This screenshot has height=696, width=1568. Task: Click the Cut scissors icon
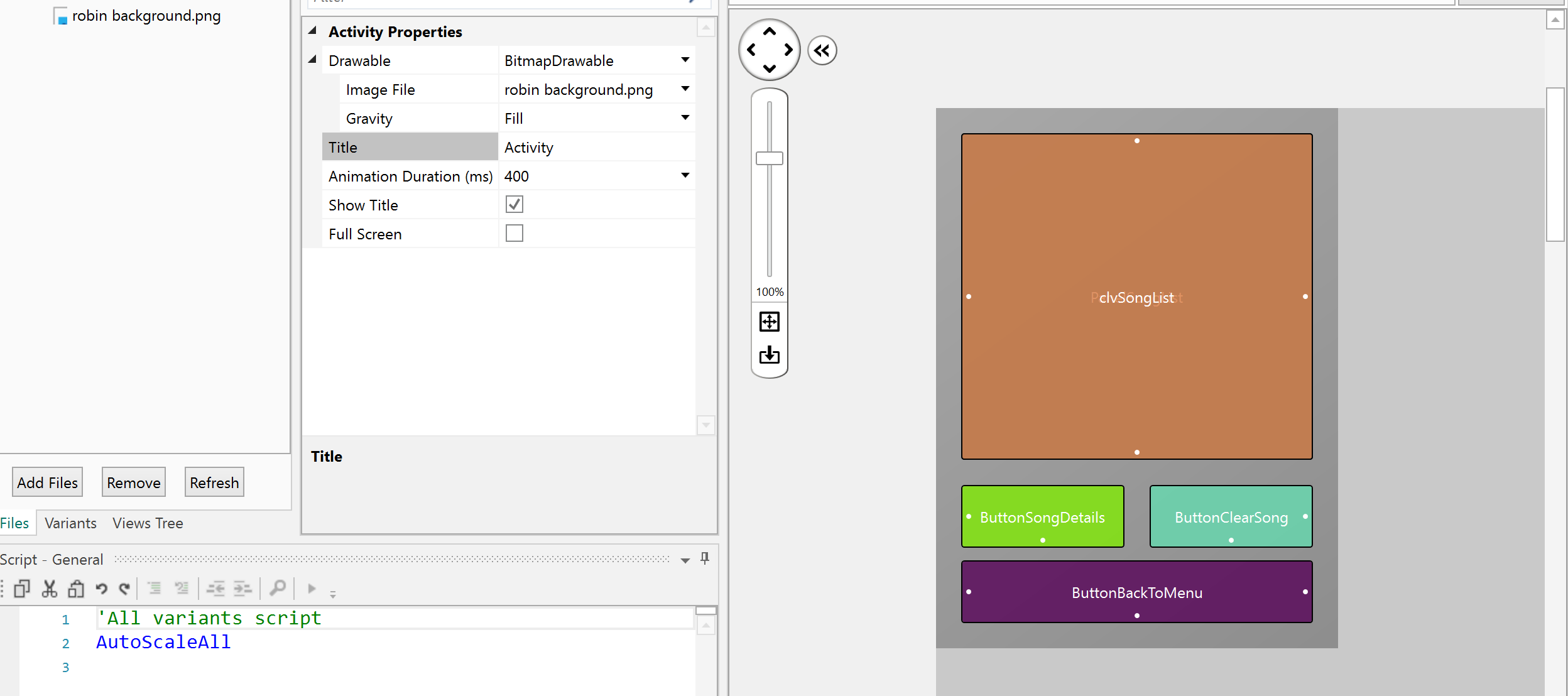(49, 589)
